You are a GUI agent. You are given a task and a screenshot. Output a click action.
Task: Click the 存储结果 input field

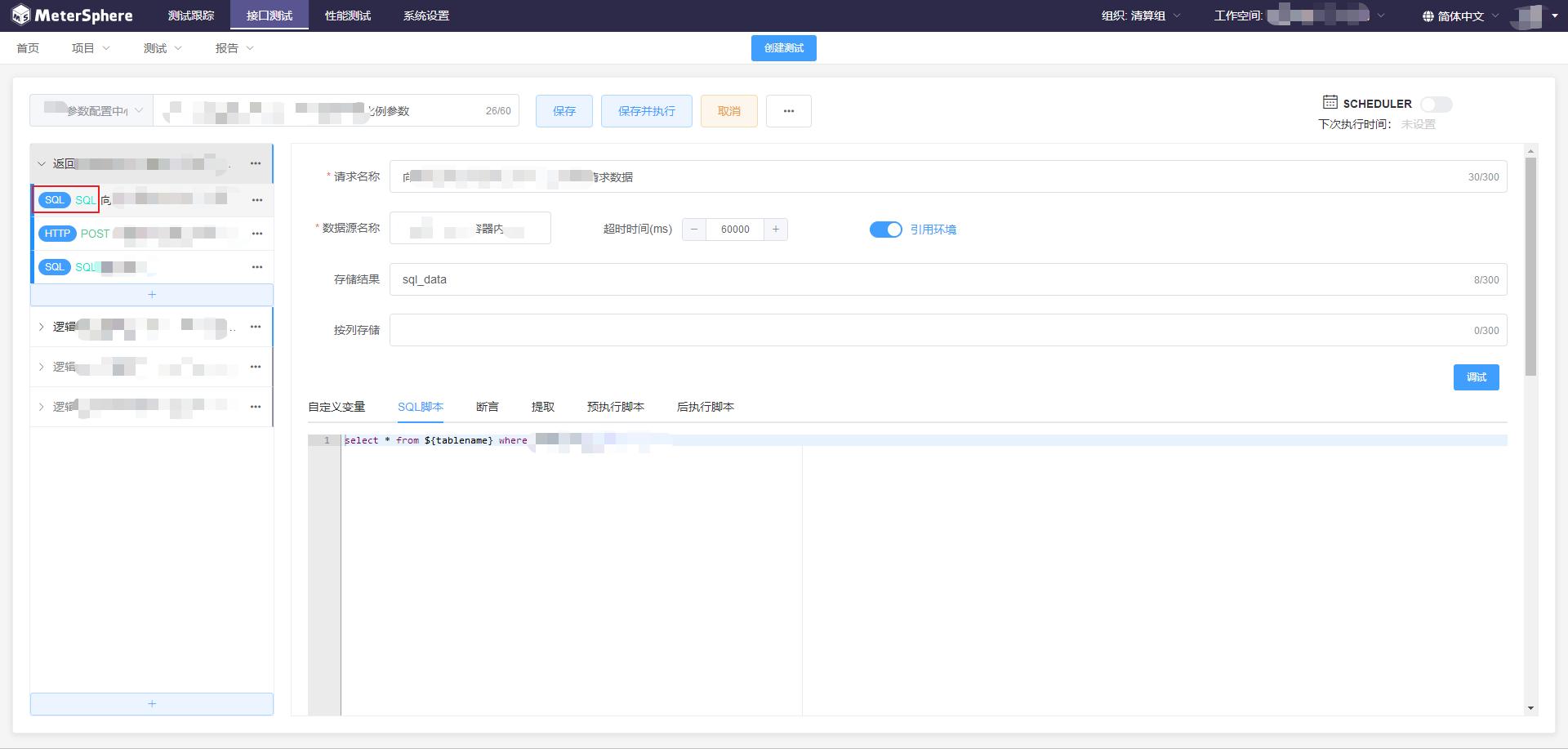click(931, 279)
